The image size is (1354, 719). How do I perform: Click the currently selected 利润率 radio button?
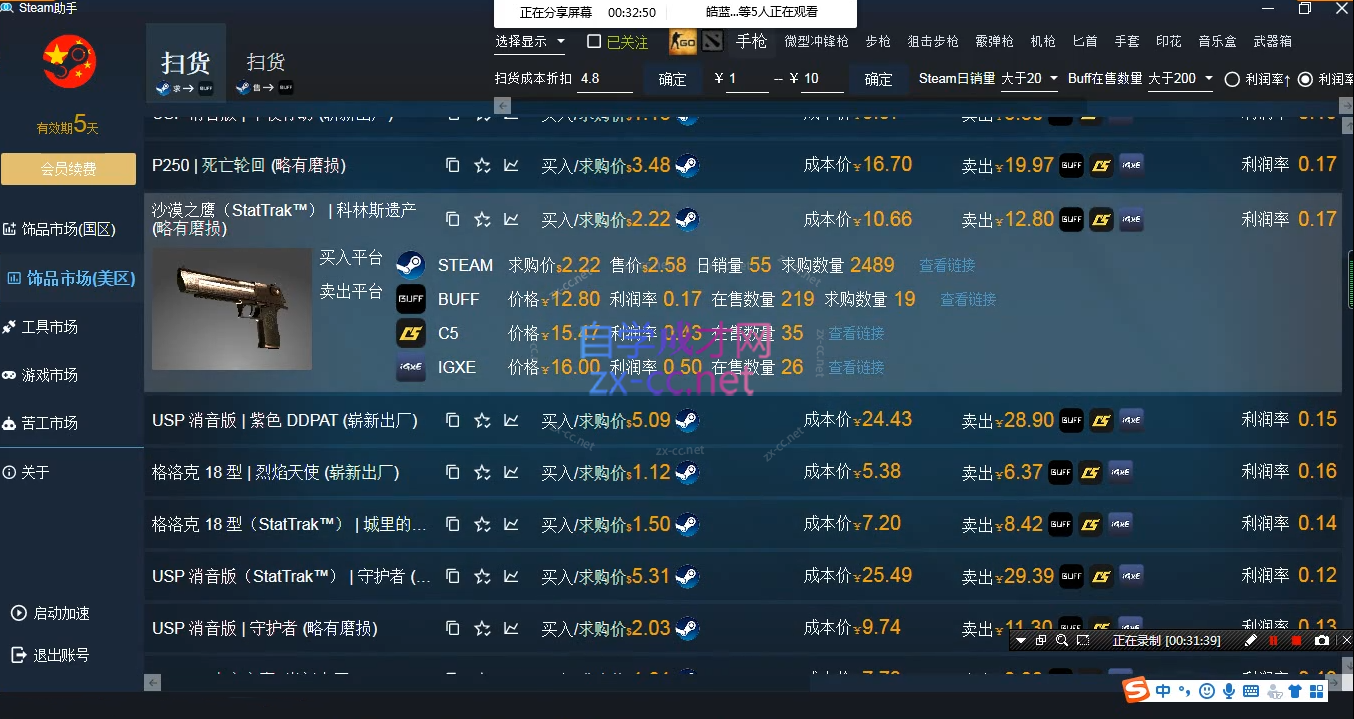pos(1305,79)
